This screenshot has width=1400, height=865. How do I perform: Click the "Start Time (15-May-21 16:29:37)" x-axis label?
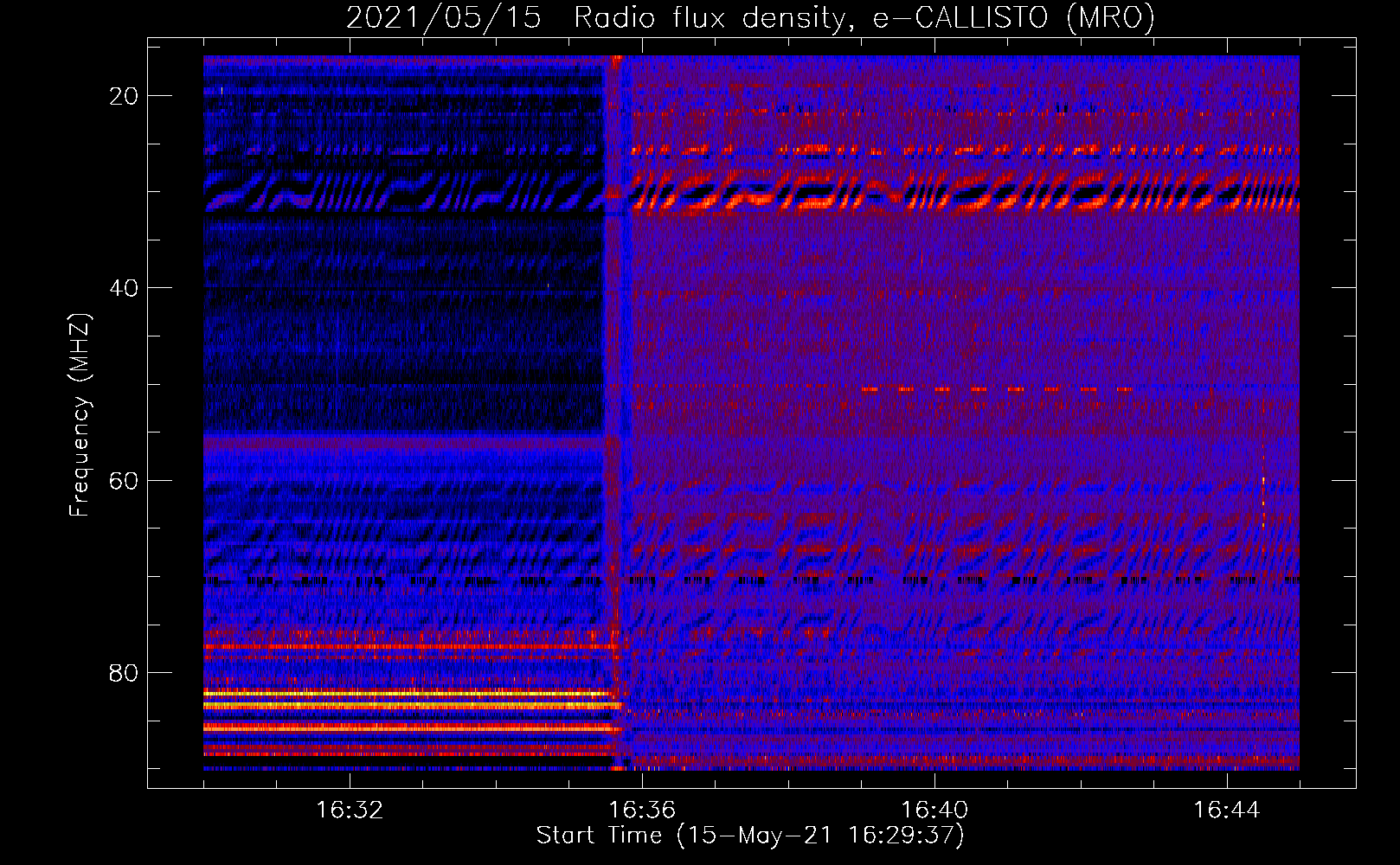750,836
